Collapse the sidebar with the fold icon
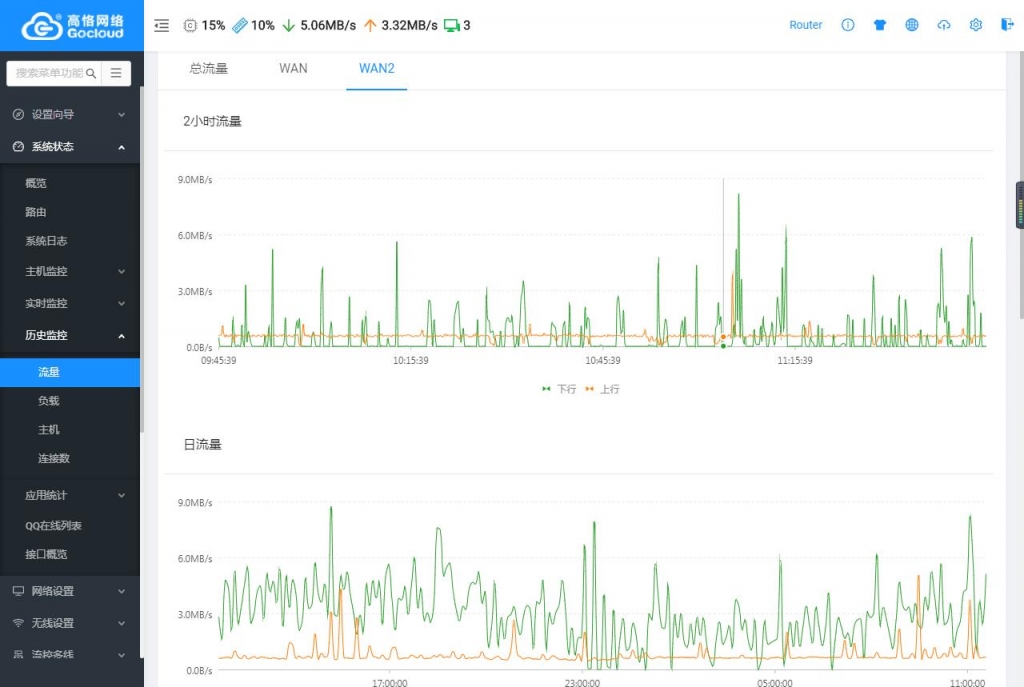 point(161,25)
